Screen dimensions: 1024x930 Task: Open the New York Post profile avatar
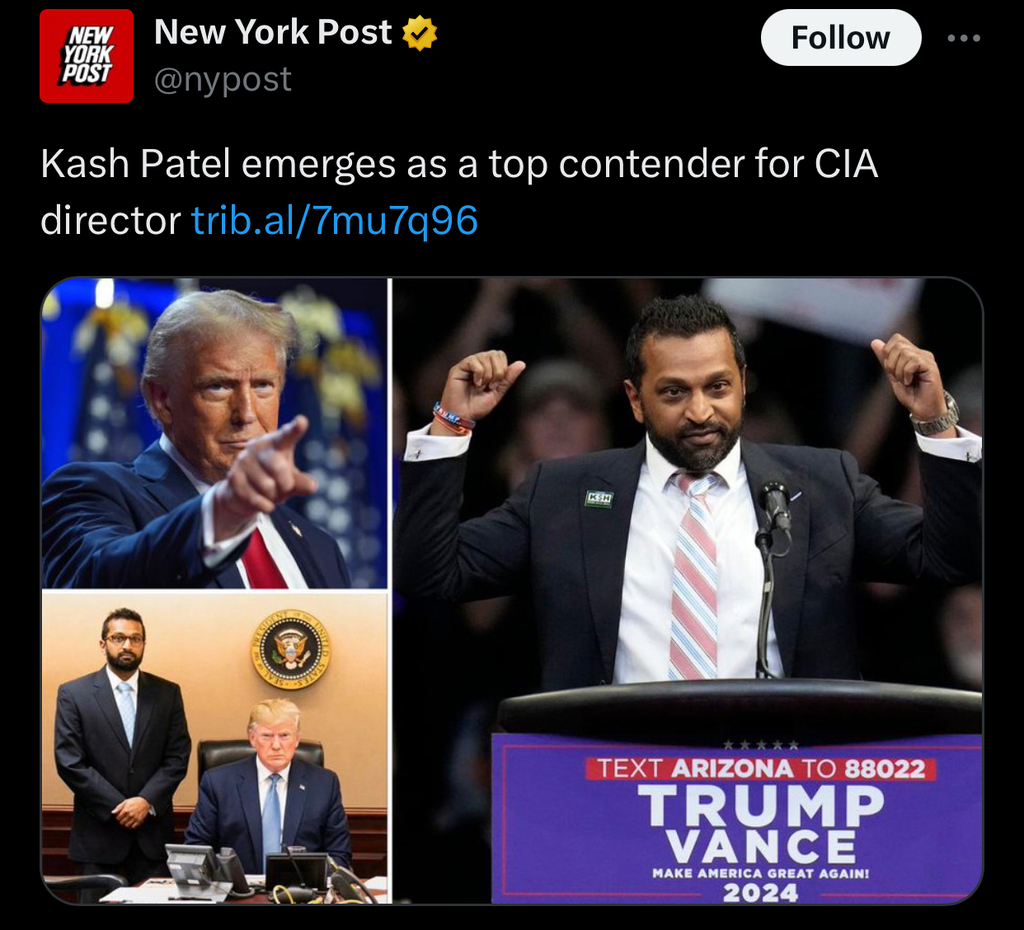pos(86,56)
